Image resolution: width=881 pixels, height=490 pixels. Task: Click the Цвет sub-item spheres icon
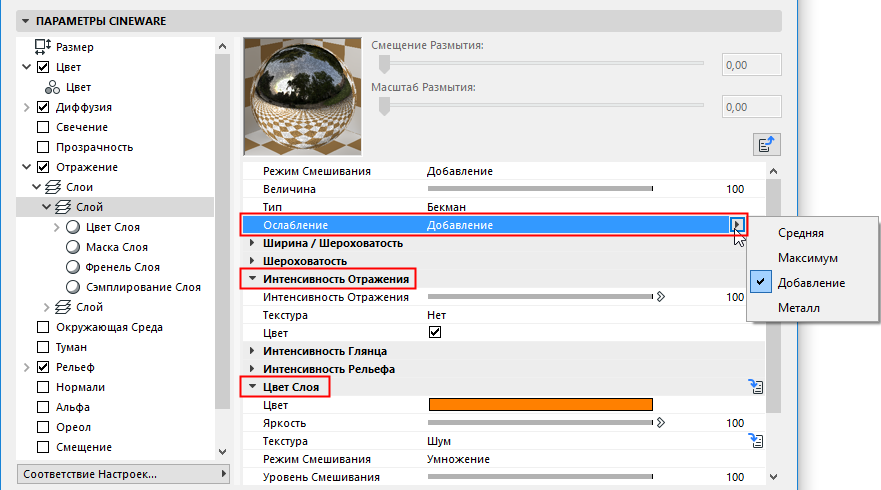coord(52,87)
